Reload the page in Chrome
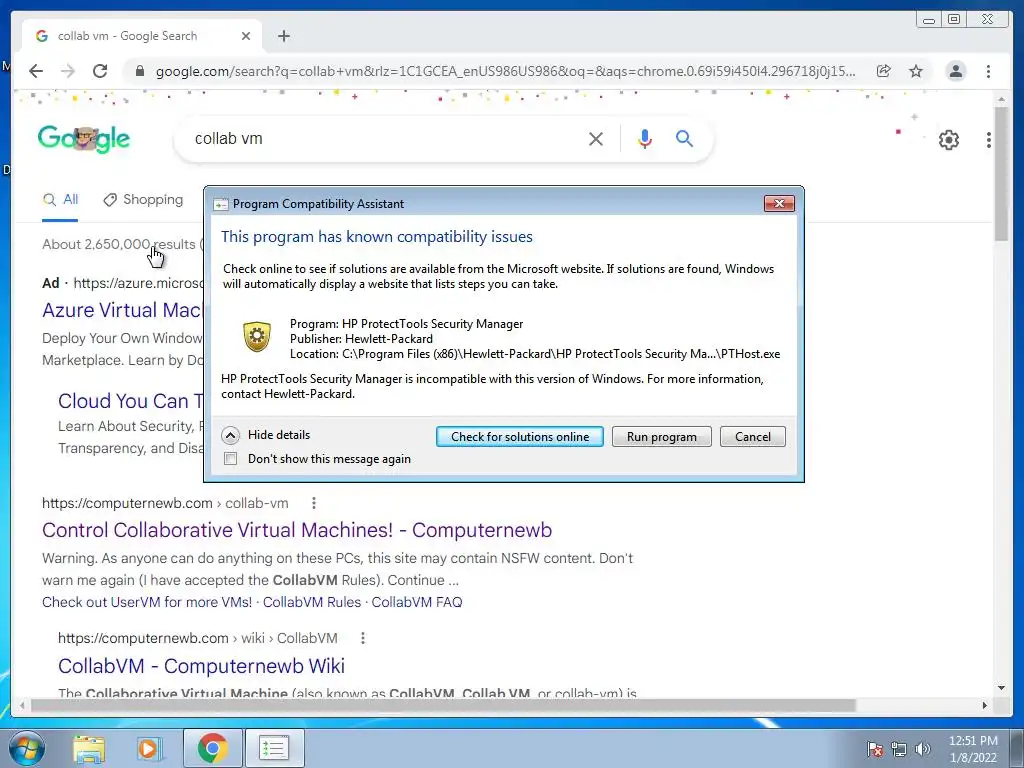The width and height of the screenshot is (1024, 768). pyautogui.click(x=100, y=71)
